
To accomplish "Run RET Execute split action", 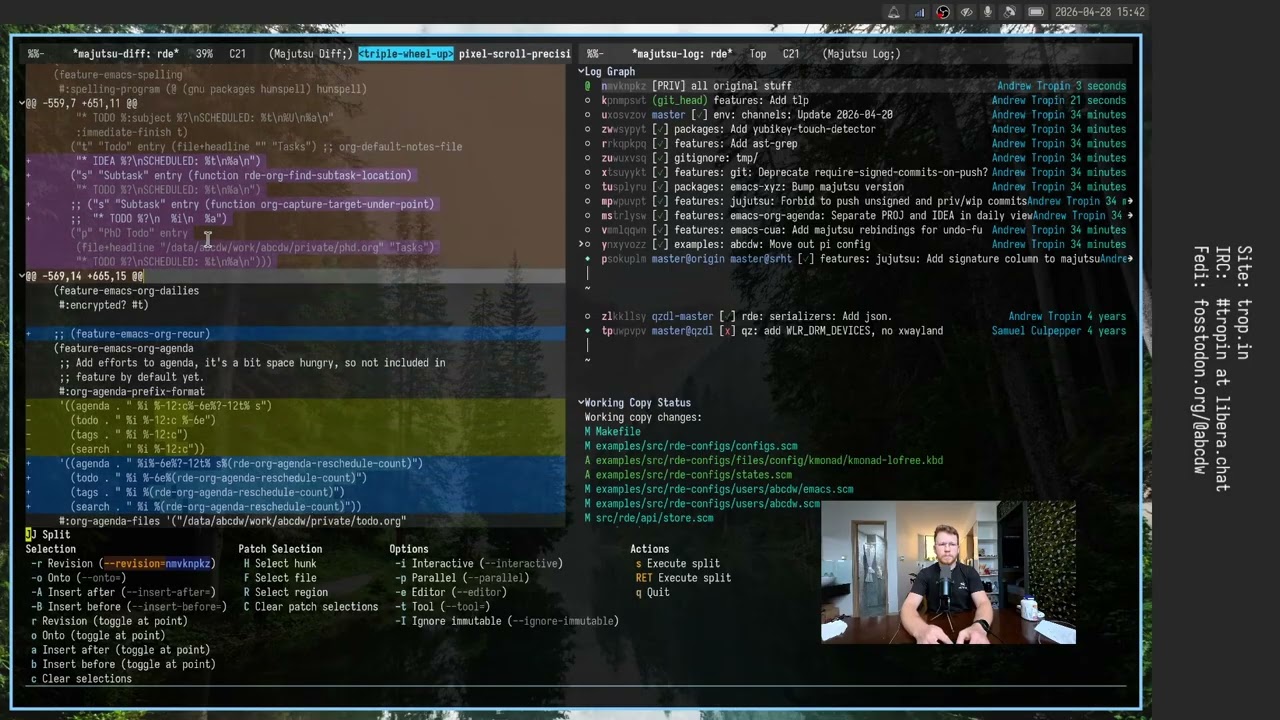I will pos(683,578).
